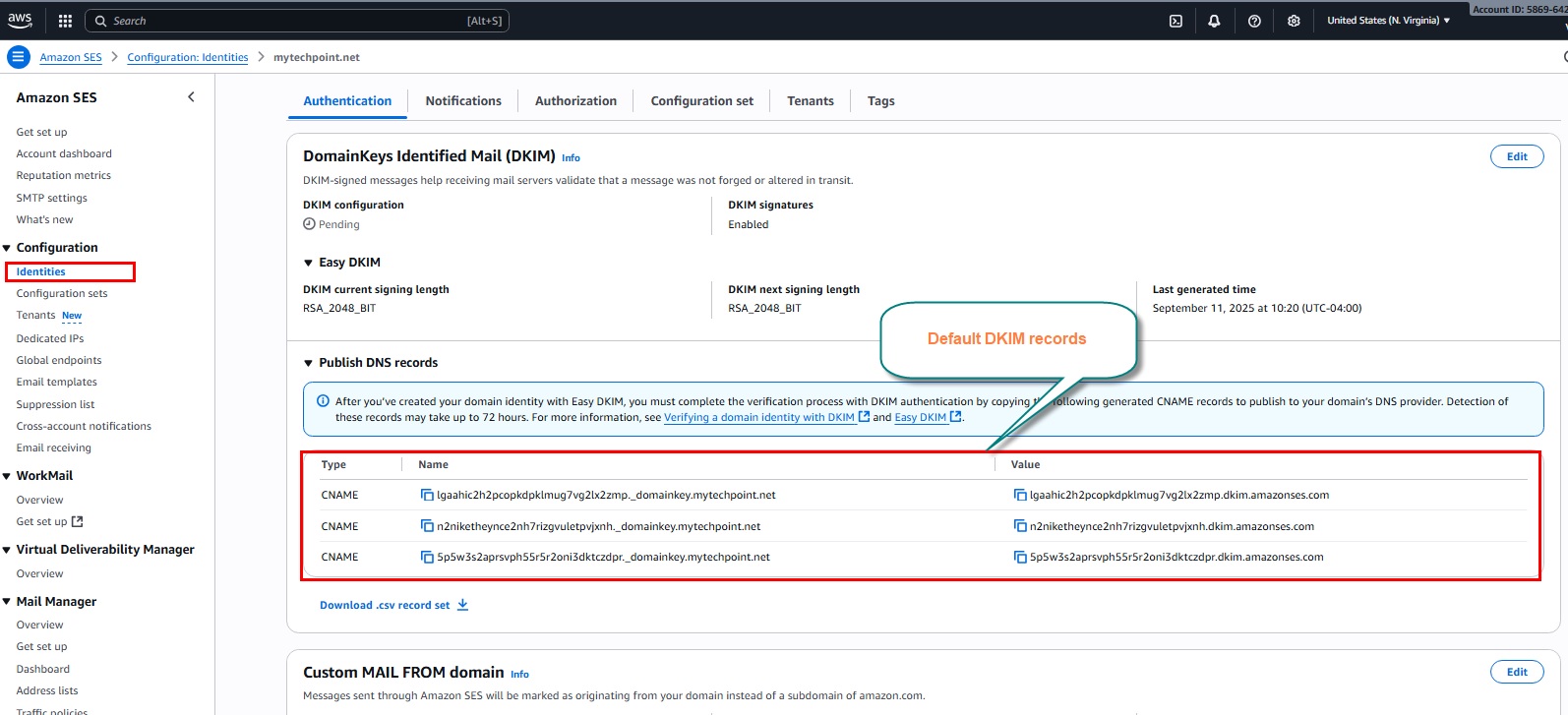Open Suppression list in the sidebar
The height and width of the screenshot is (715, 1568).
pos(55,404)
